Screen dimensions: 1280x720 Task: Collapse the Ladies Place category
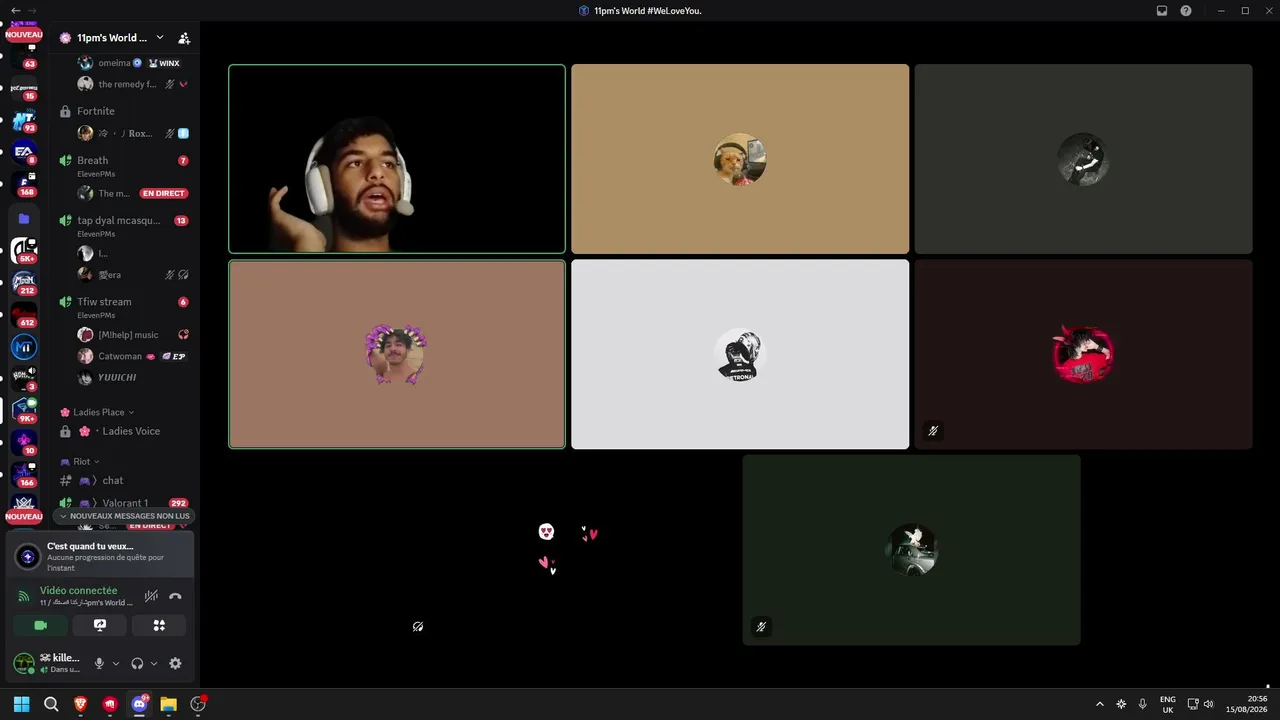pos(97,412)
